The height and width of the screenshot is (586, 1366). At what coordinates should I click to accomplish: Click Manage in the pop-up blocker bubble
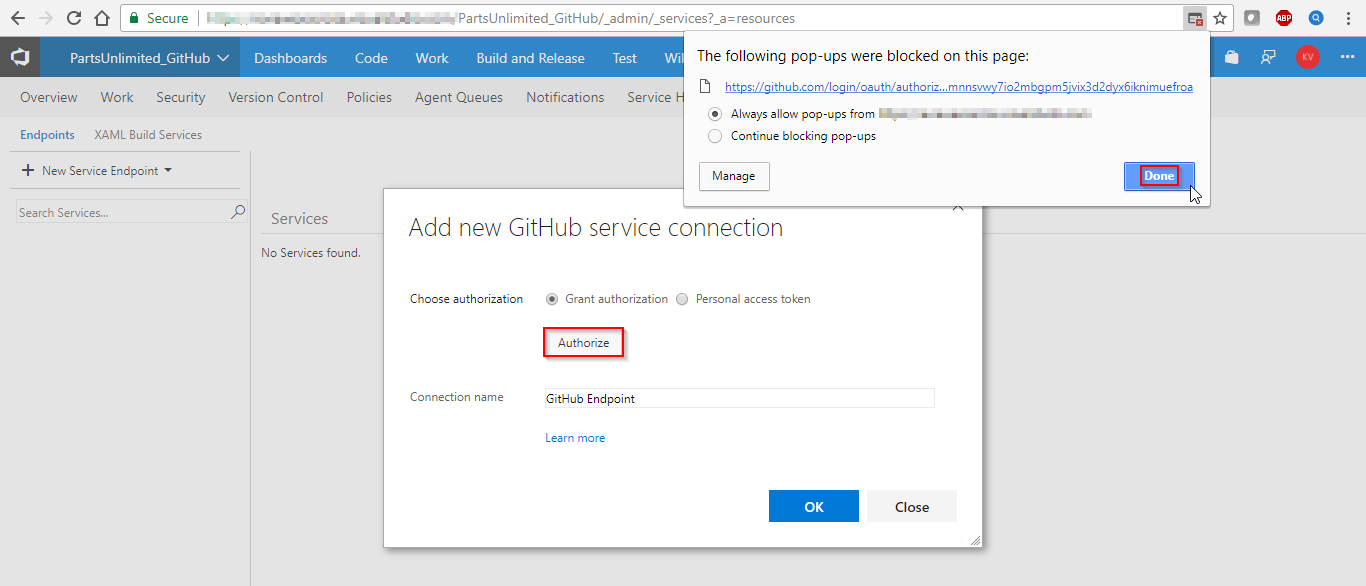pyautogui.click(x=734, y=176)
